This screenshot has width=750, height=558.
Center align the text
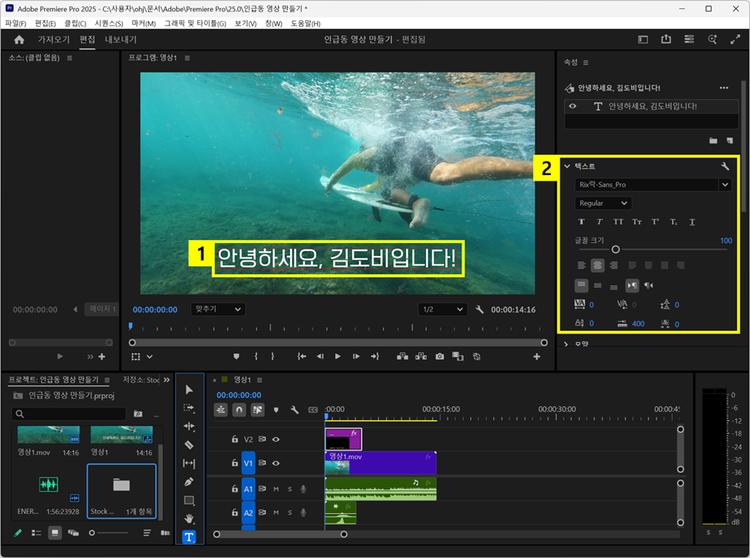[598, 265]
